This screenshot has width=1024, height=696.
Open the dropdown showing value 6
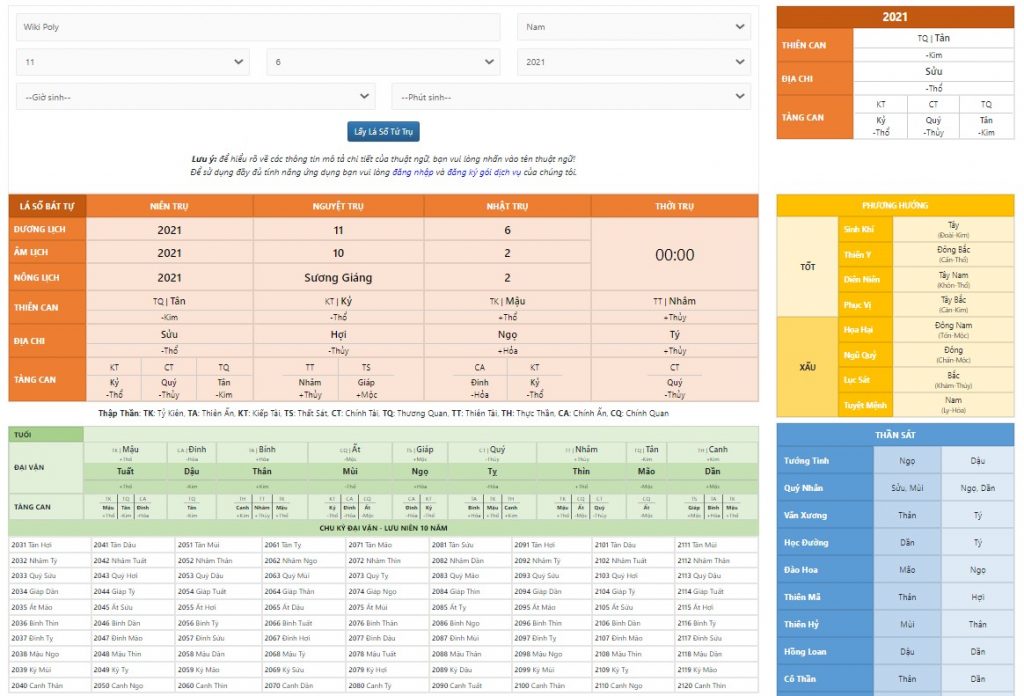coord(383,62)
